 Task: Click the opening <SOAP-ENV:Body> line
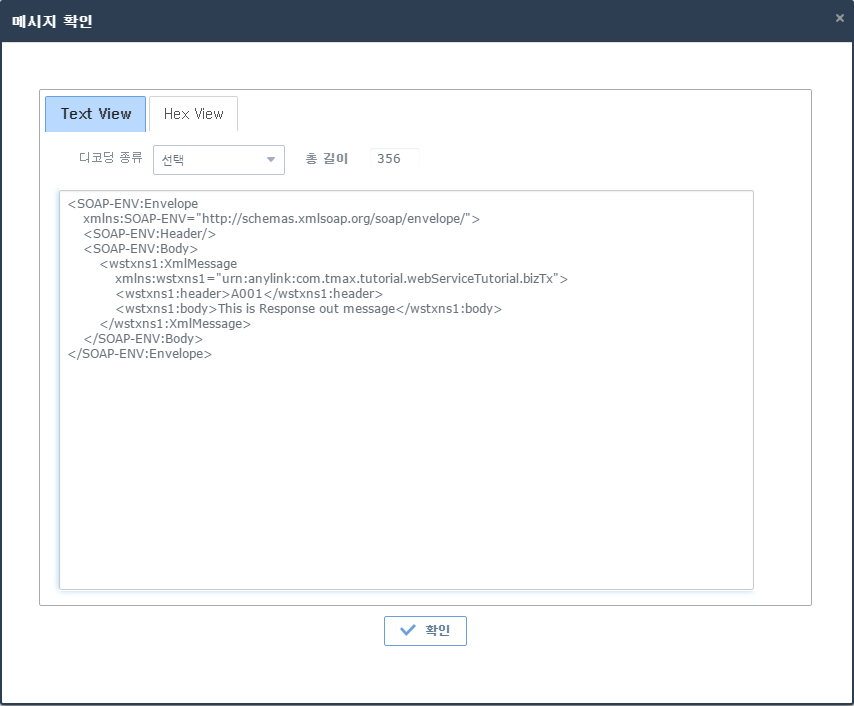(x=141, y=249)
